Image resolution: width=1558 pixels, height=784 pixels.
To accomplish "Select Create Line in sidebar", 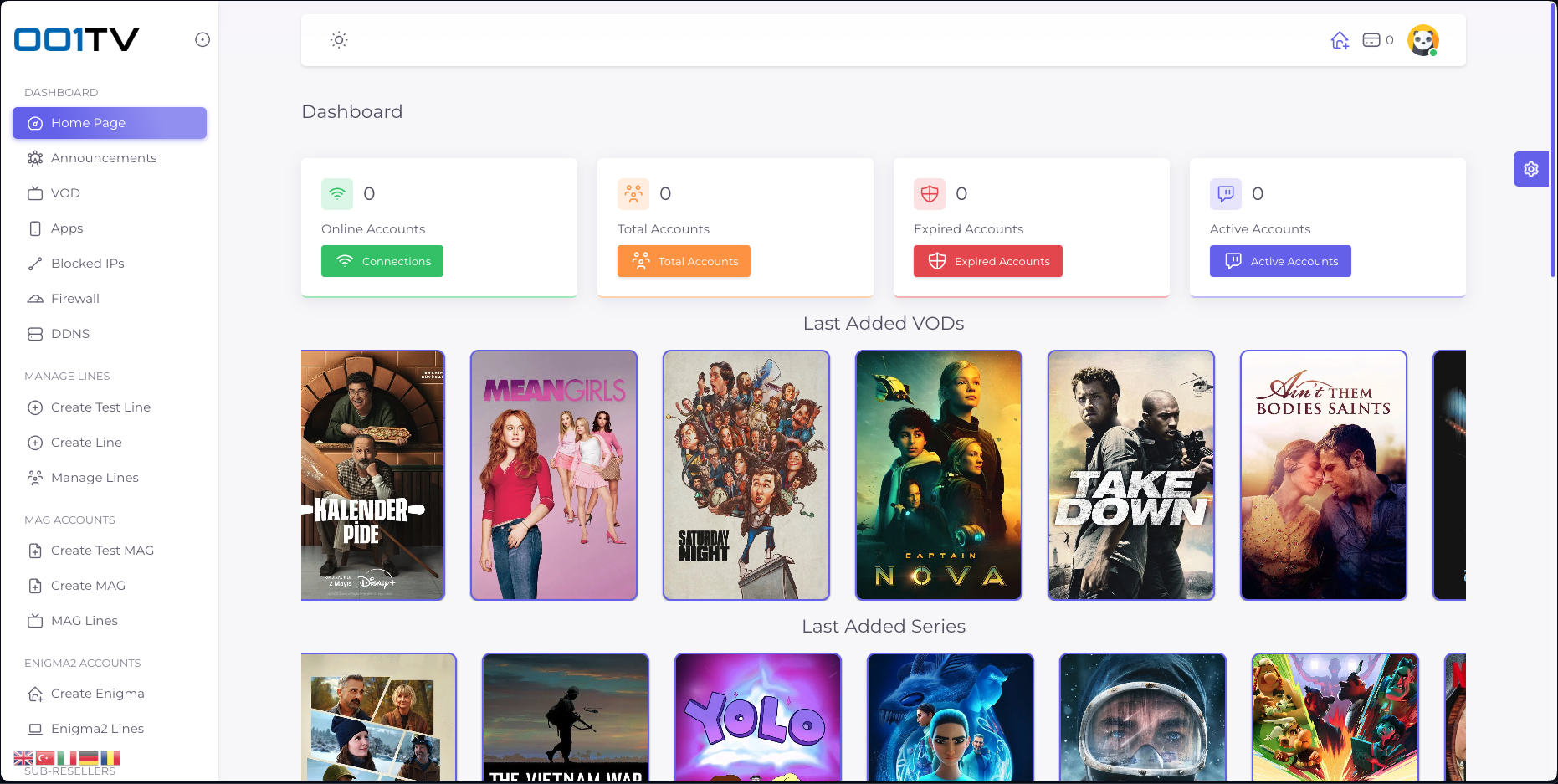I will pos(110,443).
